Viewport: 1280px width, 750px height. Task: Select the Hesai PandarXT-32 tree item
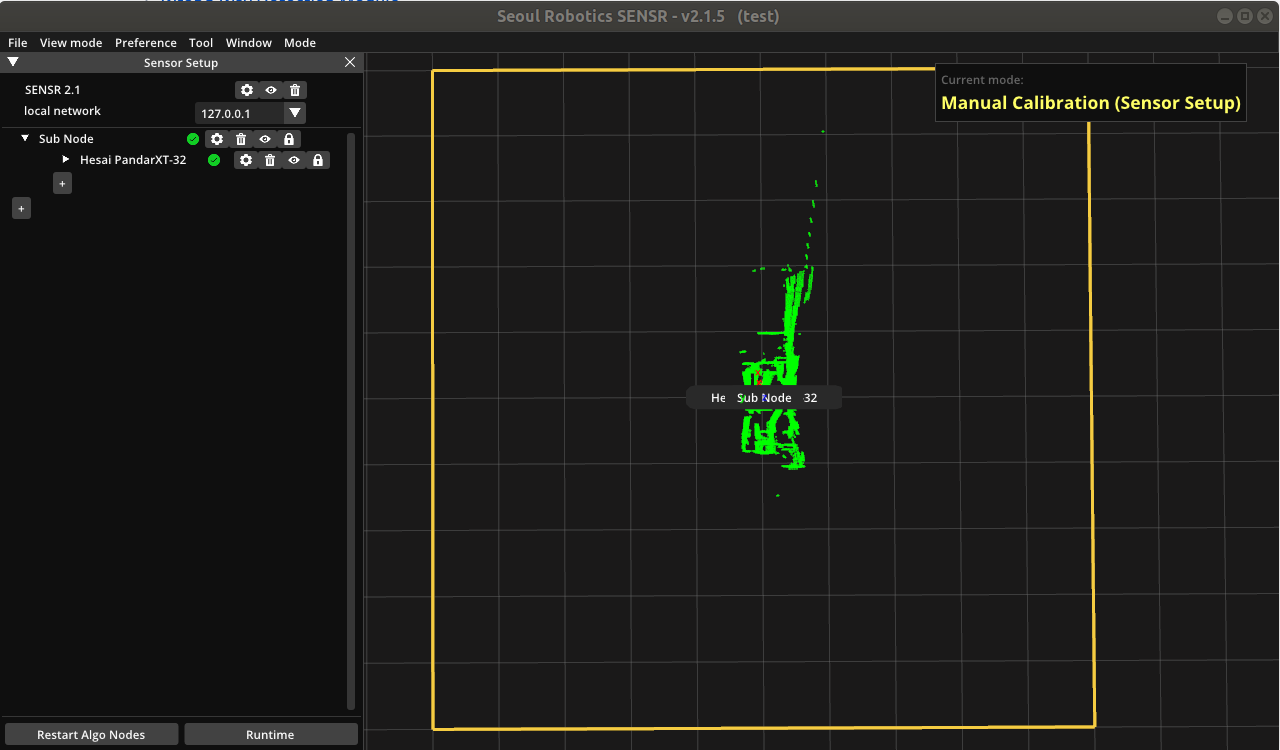pos(133,160)
